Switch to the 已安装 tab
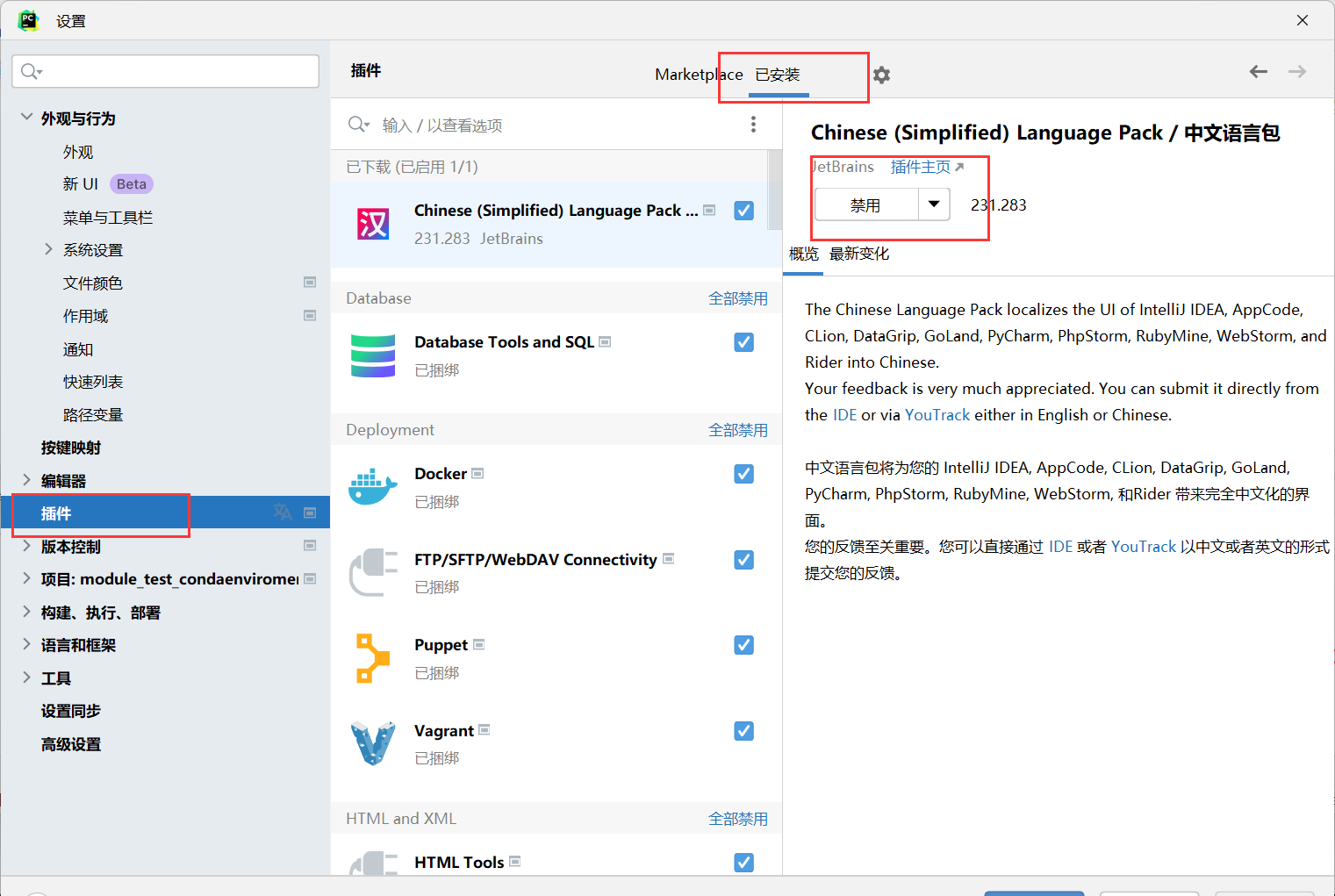Viewport: 1335px width, 896px height. (x=778, y=75)
